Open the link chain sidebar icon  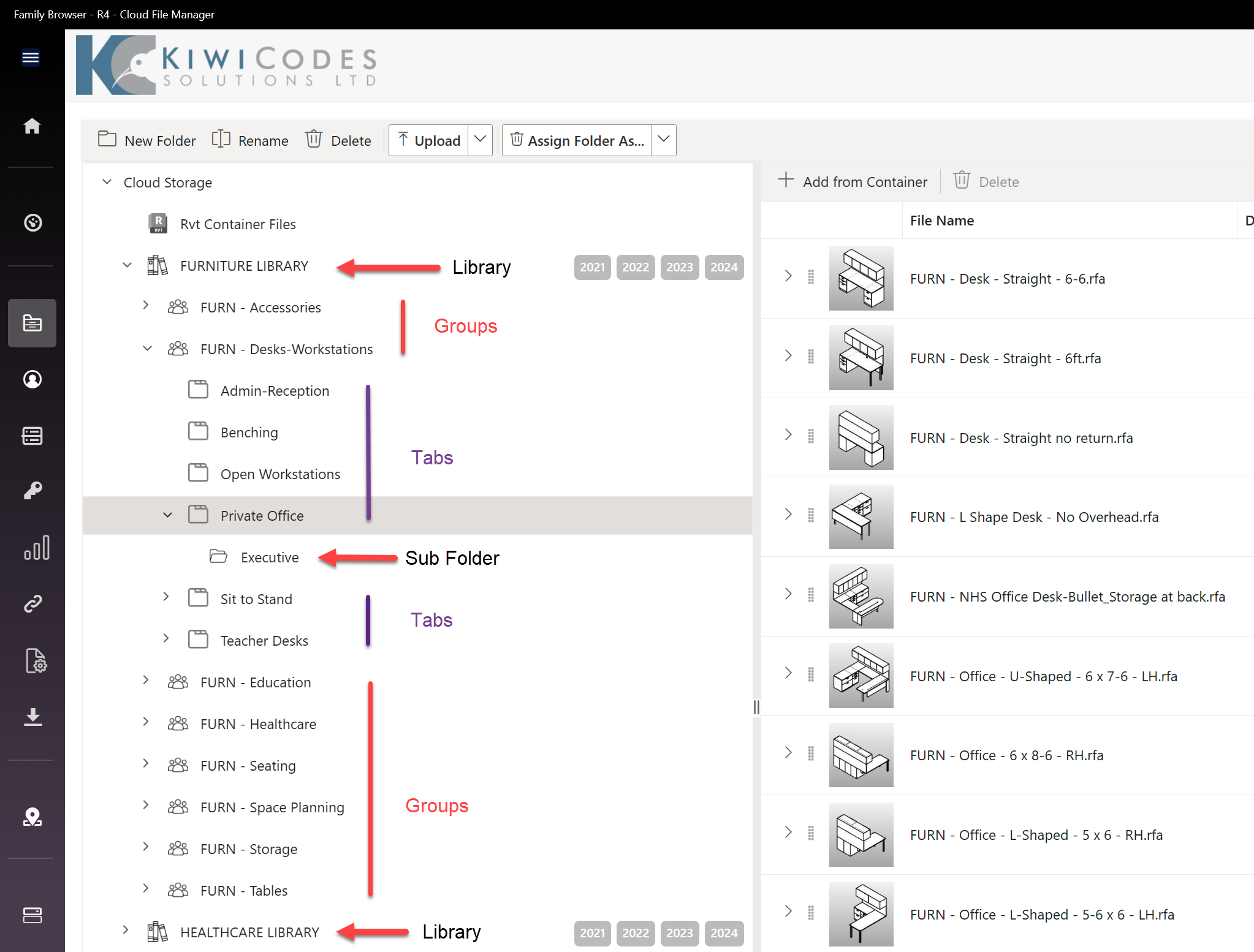[x=32, y=603]
